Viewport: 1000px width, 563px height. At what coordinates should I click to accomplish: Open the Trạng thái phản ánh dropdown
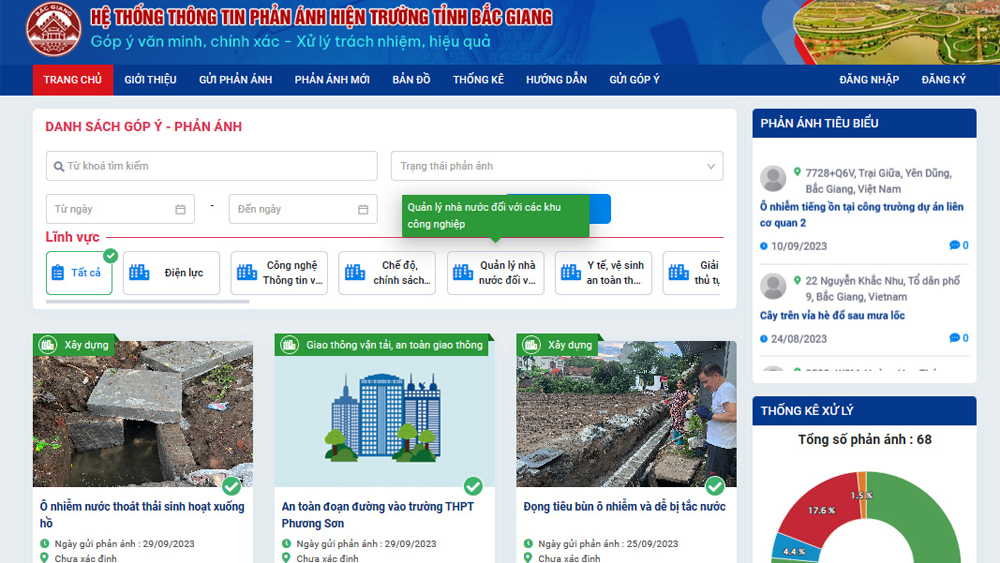557,166
